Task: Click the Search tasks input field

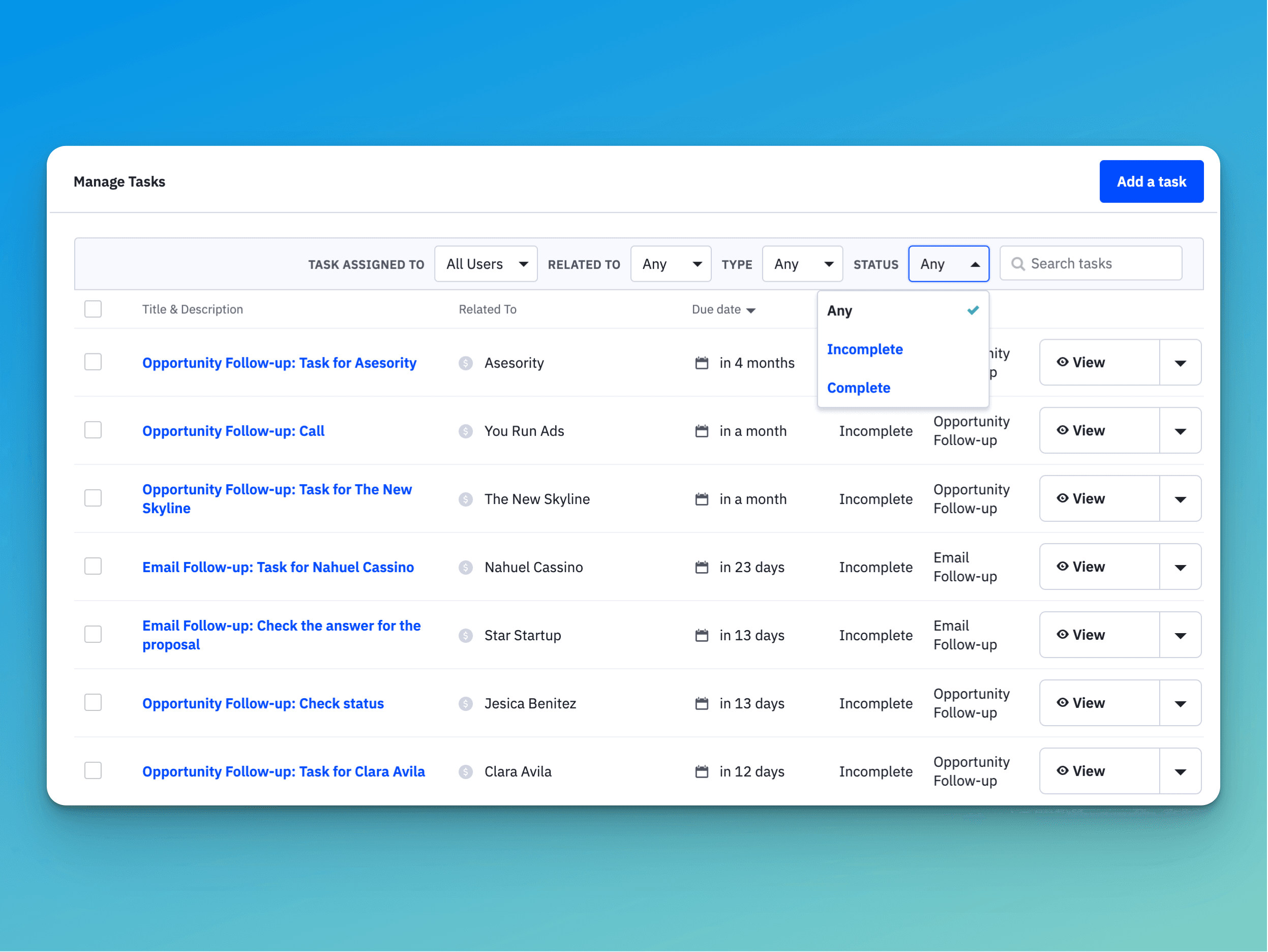Action: [1092, 264]
